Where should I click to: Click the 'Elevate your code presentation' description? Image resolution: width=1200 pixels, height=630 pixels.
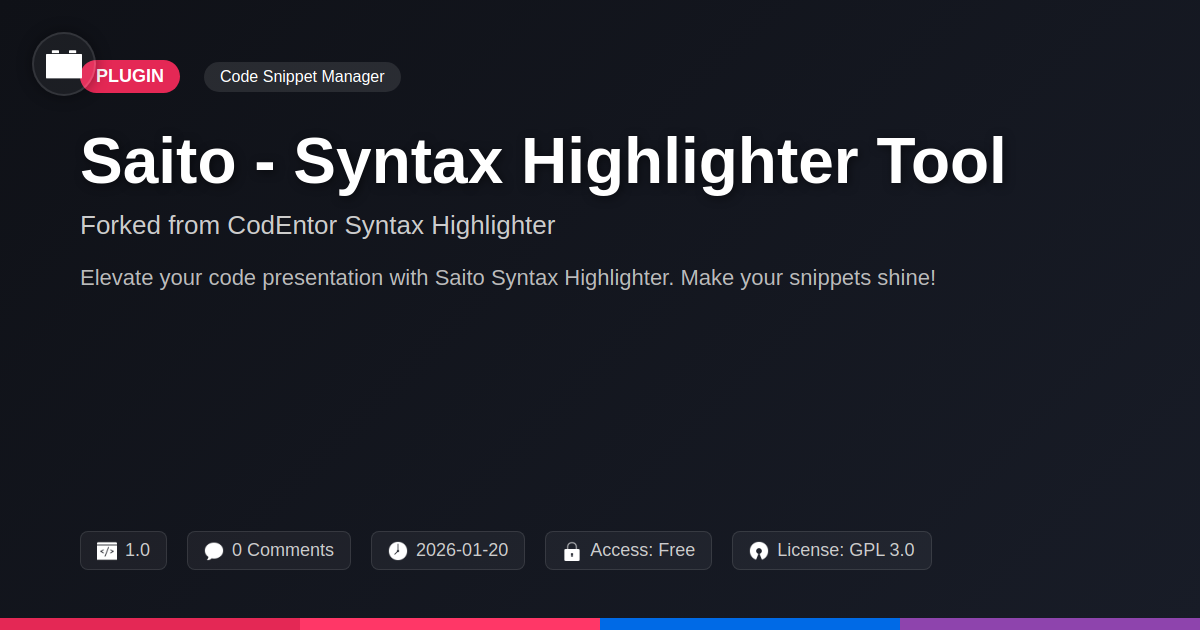point(508,278)
